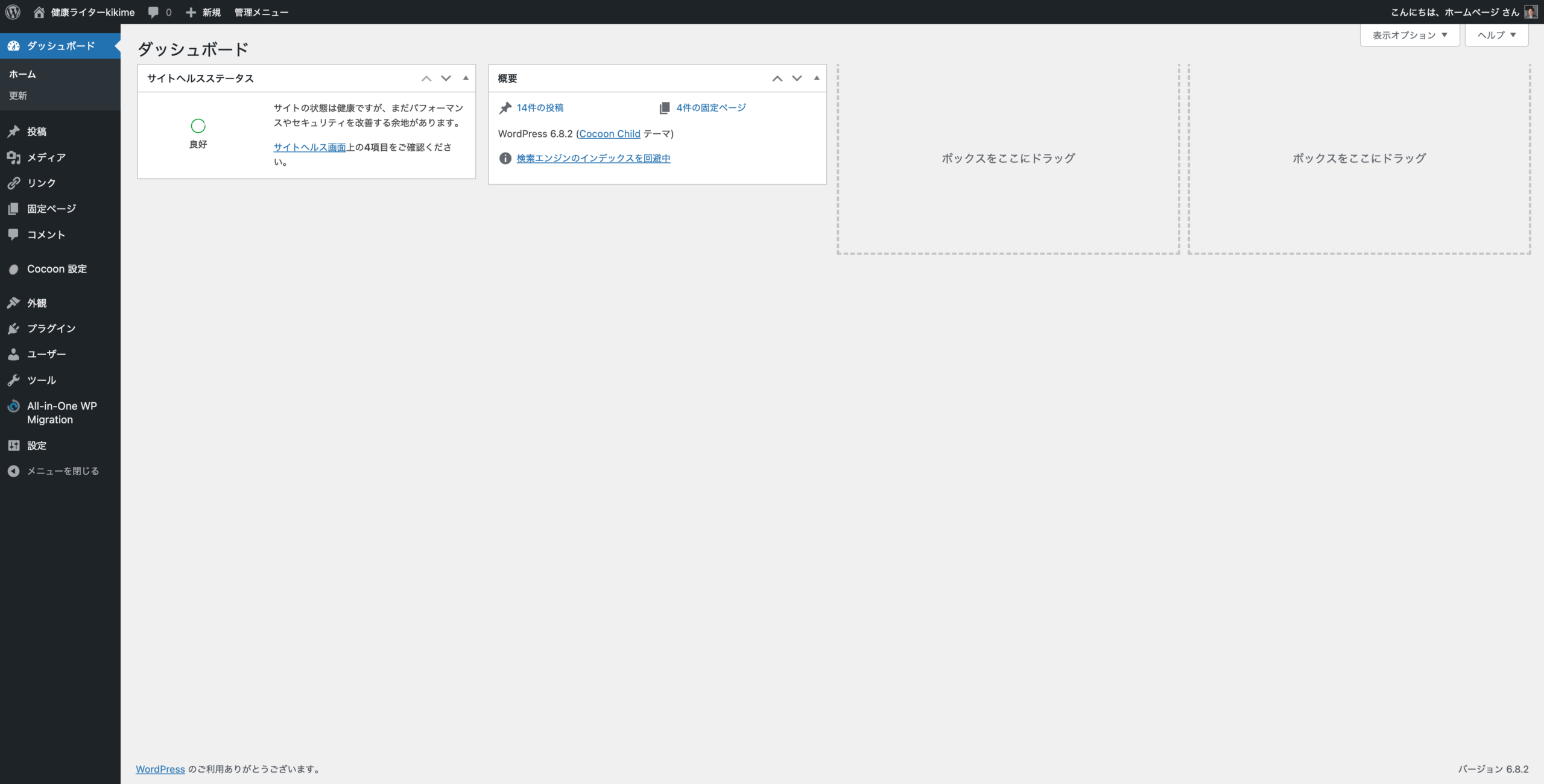Viewport: 1544px width, 784px height.
Task: Open the Plugins (プラグイン) menu icon
Action: pyautogui.click(x=13, y=329)
